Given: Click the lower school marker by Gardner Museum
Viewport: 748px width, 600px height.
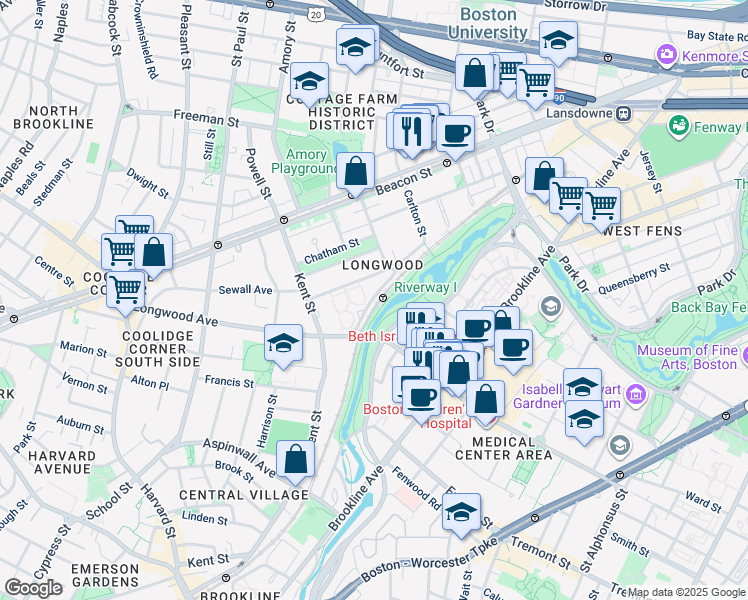Looking at the screenshot, I should click(584, 421).
